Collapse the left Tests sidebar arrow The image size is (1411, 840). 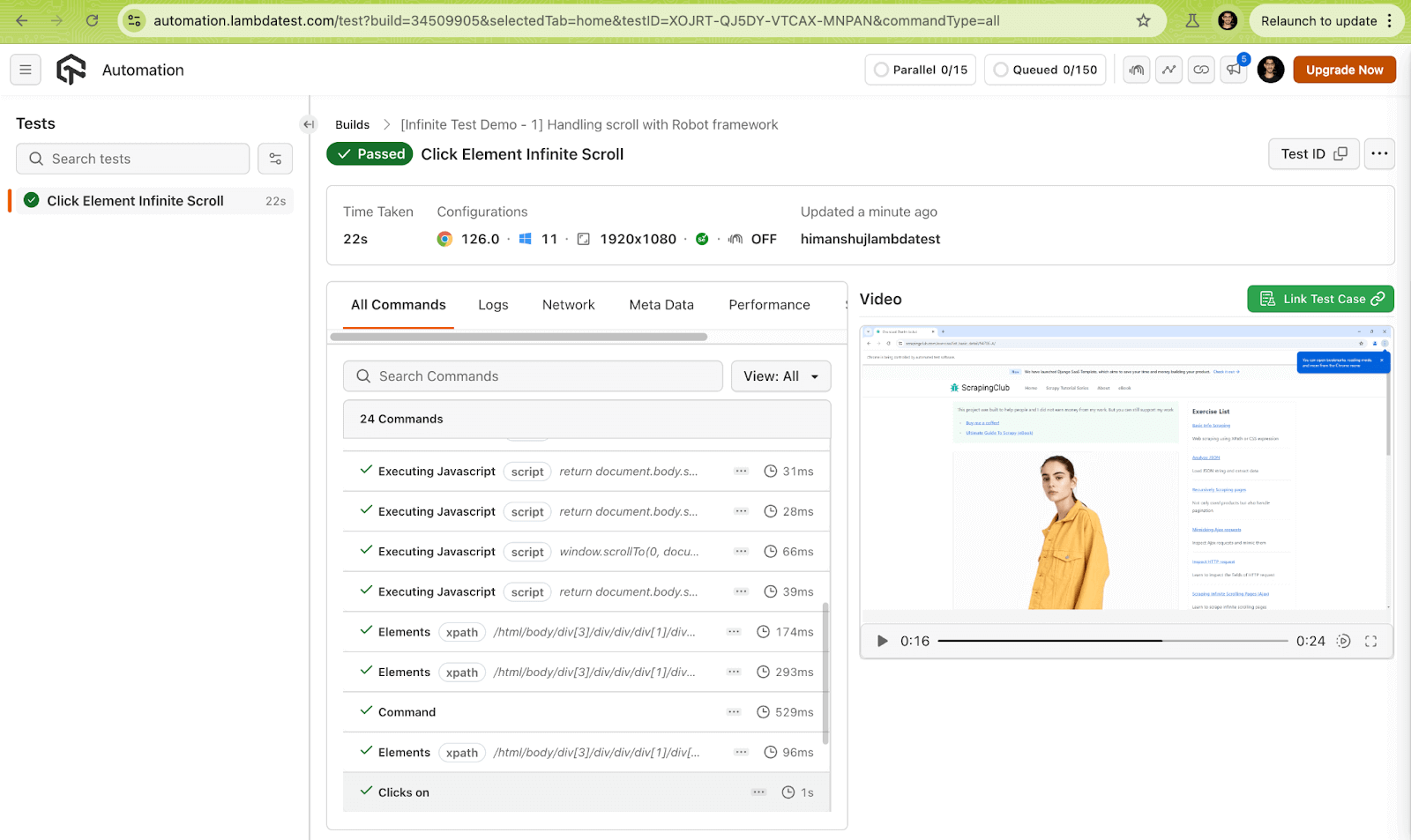pos(309,124)
